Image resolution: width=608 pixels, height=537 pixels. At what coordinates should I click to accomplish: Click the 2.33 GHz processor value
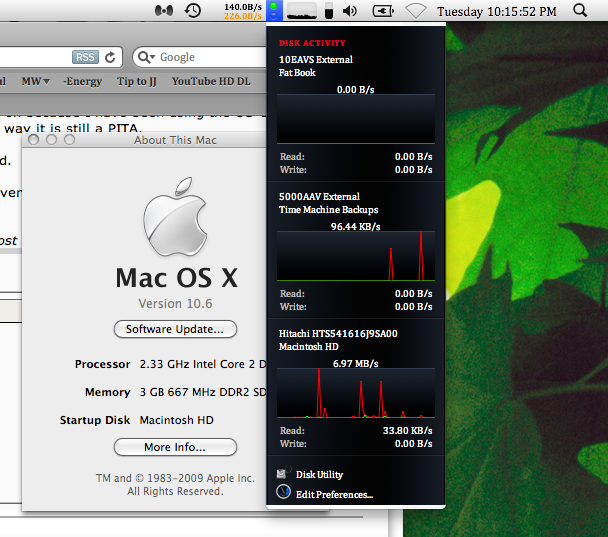coord(203,364)
